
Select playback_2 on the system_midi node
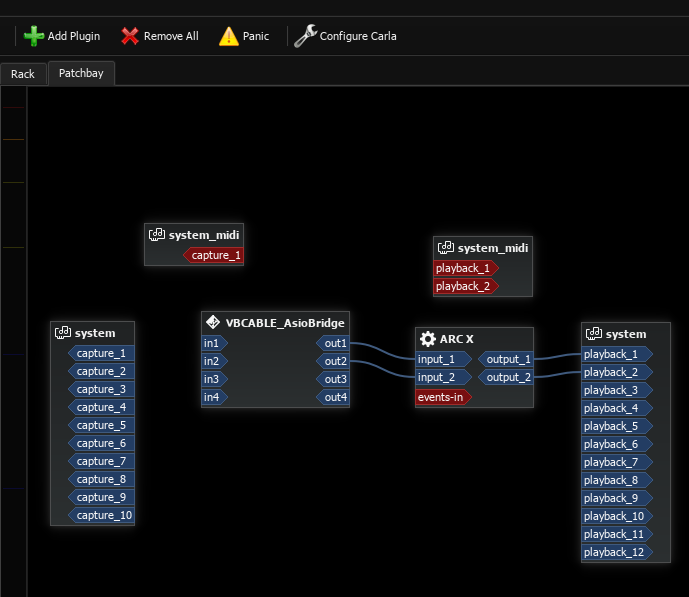(x=462, y=286)
